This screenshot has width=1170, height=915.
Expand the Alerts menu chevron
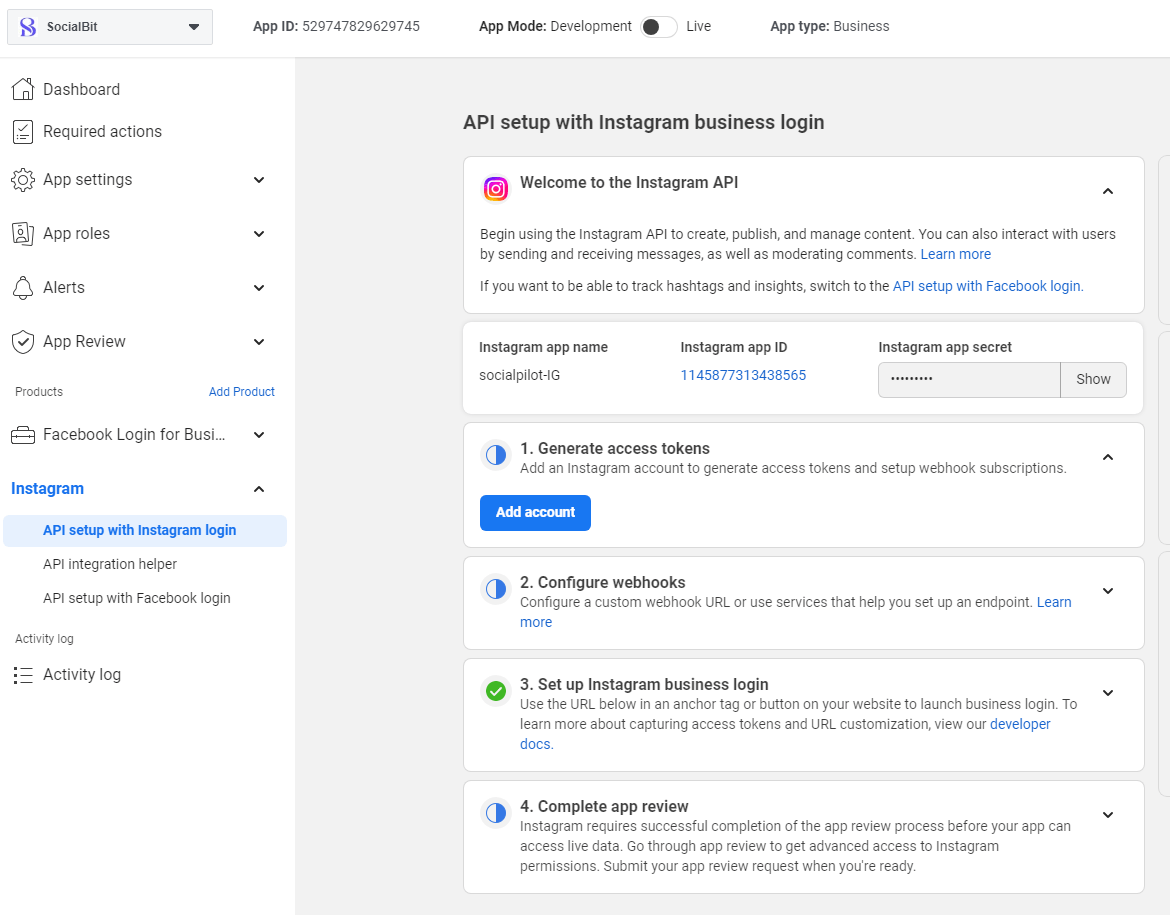click(x=259, y=287)
